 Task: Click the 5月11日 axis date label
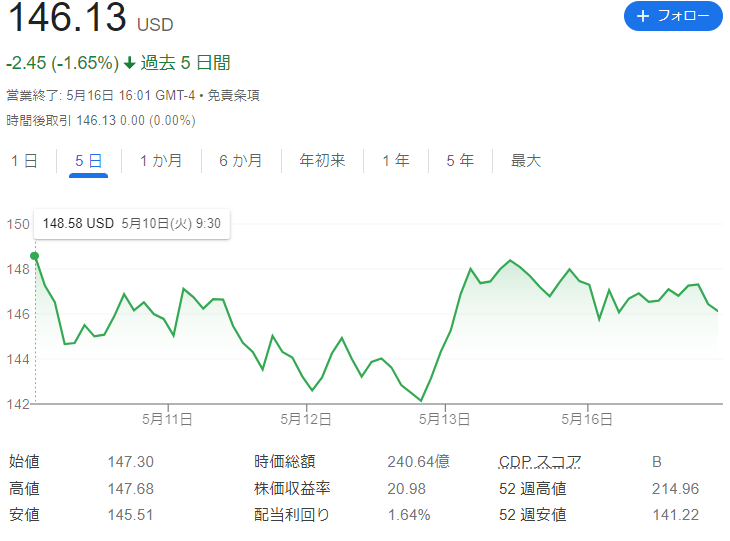click(x=167, y=417)
